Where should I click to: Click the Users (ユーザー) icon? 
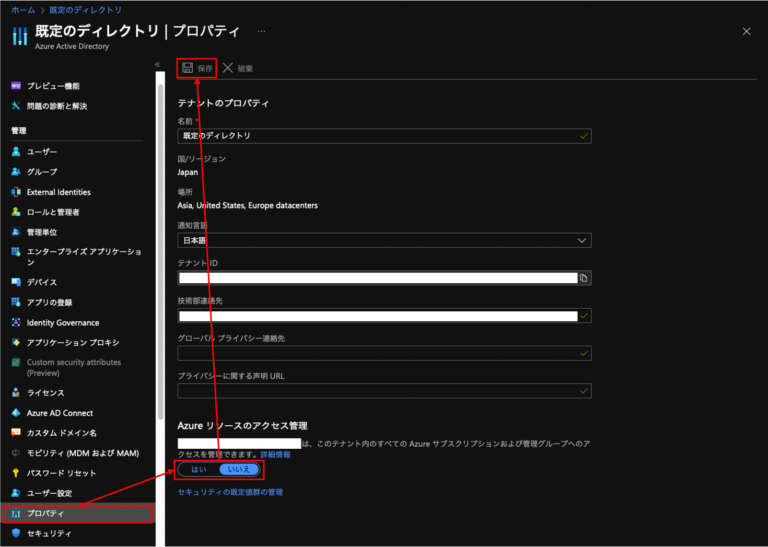[16, 151]
